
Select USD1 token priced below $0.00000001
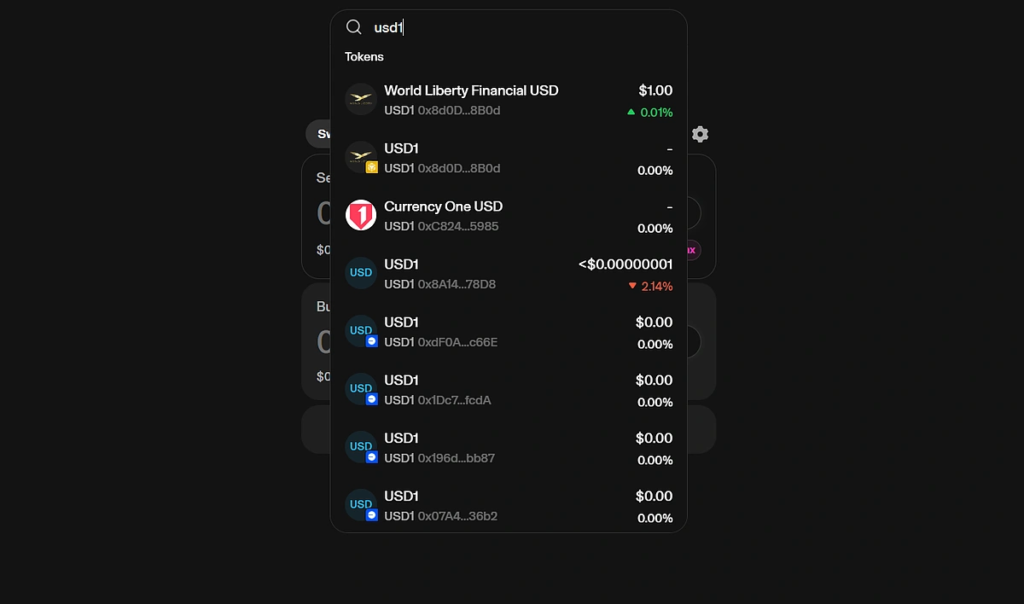(509, 274)
